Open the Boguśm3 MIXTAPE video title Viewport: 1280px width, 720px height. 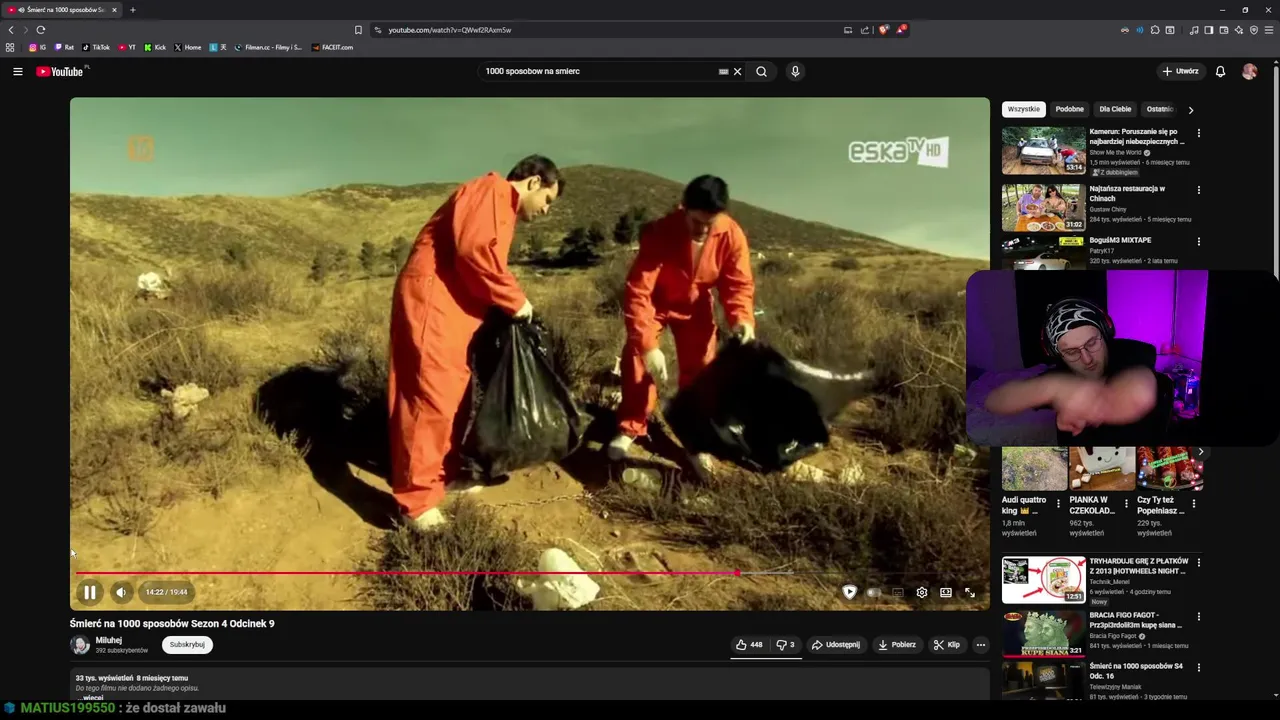coord(1120,241)
